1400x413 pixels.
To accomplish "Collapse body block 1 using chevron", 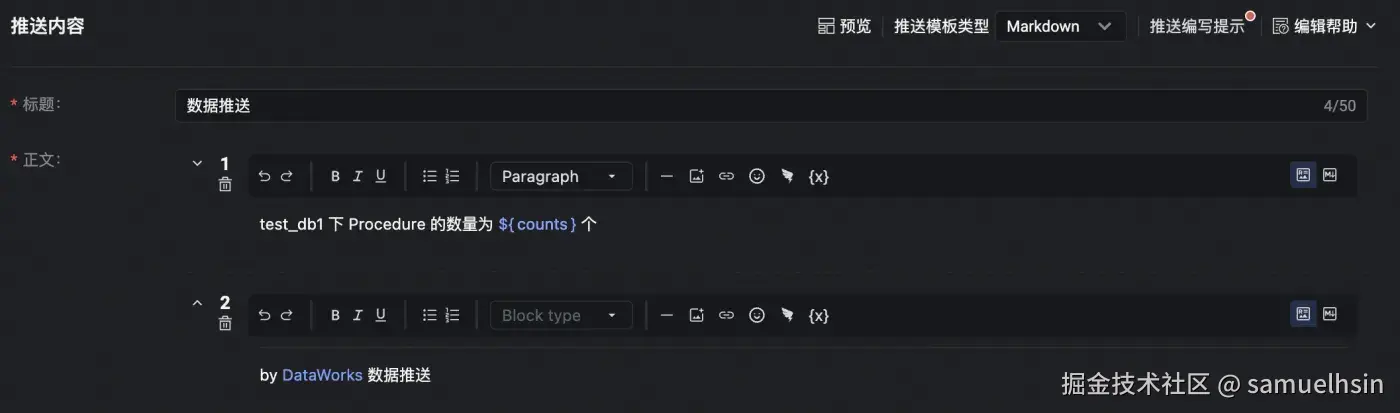I will tap(197, 163).
